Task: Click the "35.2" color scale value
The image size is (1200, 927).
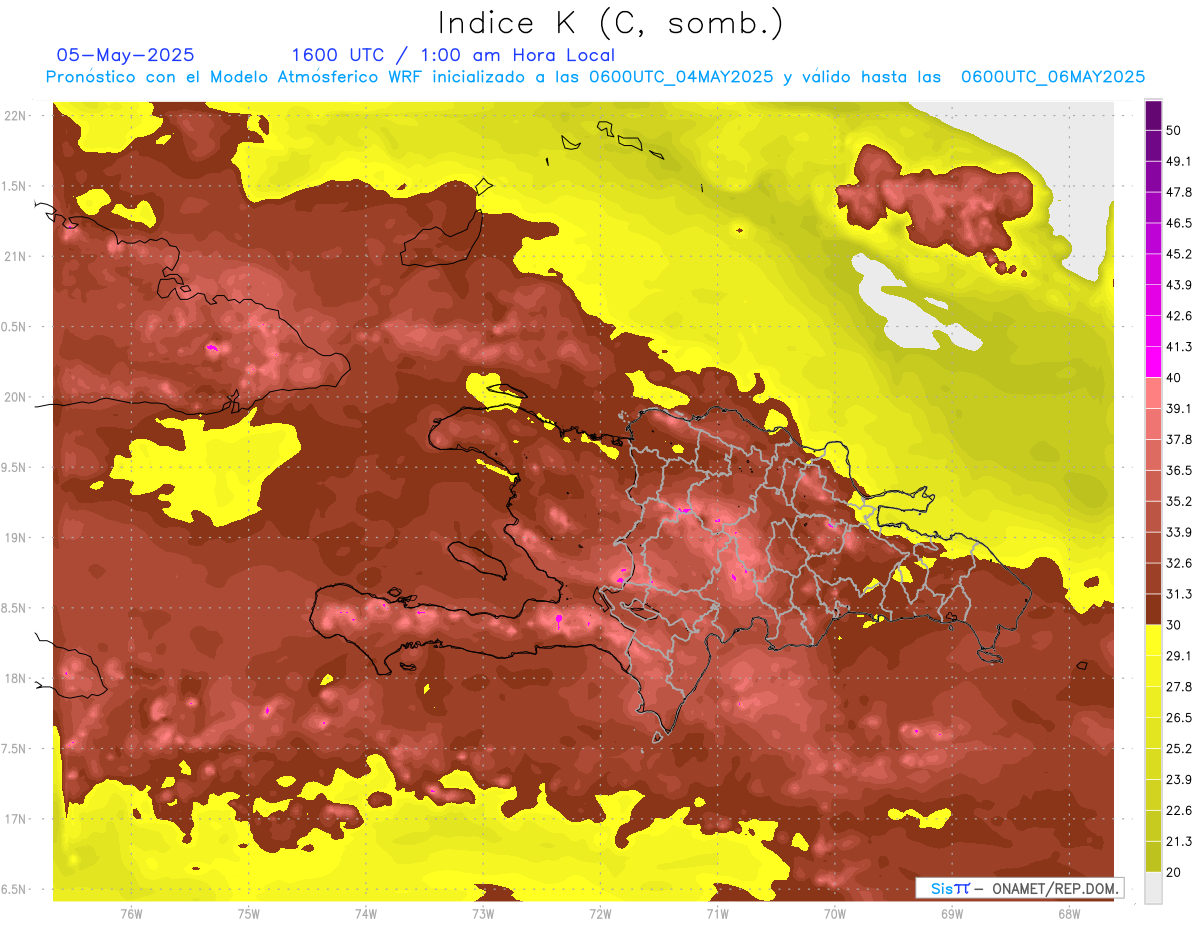Action: coord(1179,501)
